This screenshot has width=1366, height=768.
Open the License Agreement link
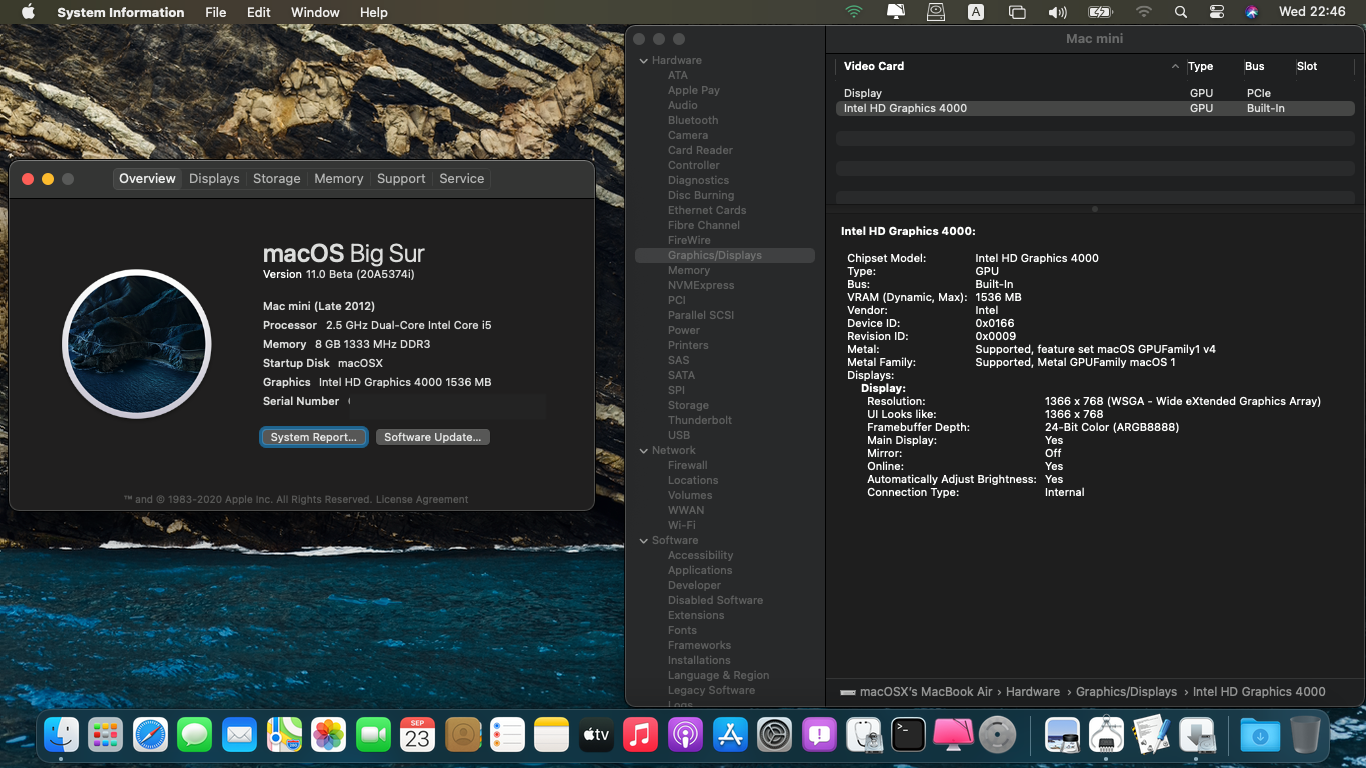click(x=422, y=499)
